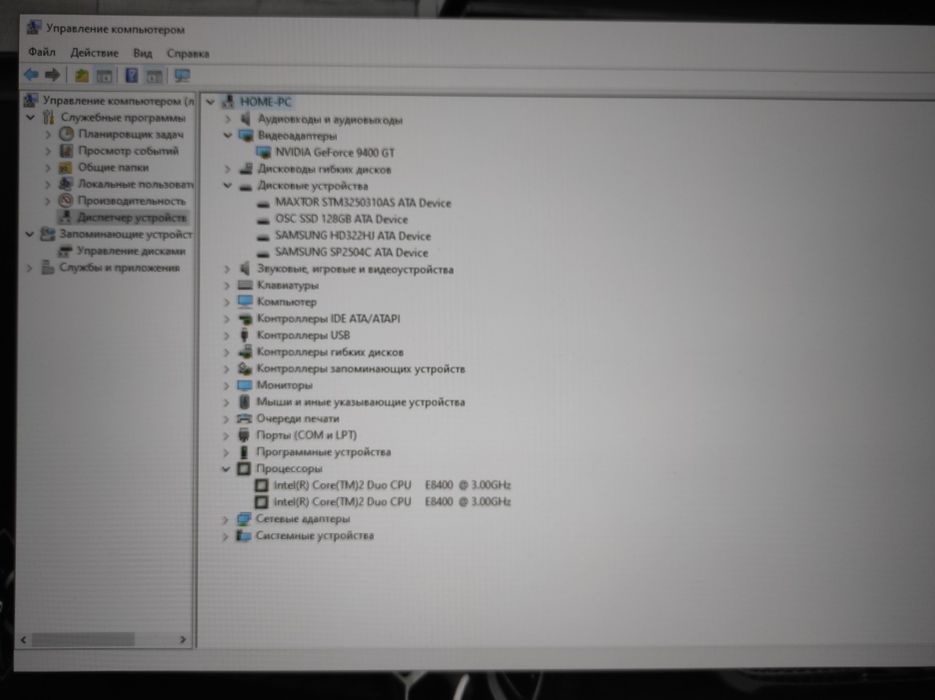The width and height of the screenshot is (935, 700).
Task: Click the Network adapters category icon
Action: [243, 519]
